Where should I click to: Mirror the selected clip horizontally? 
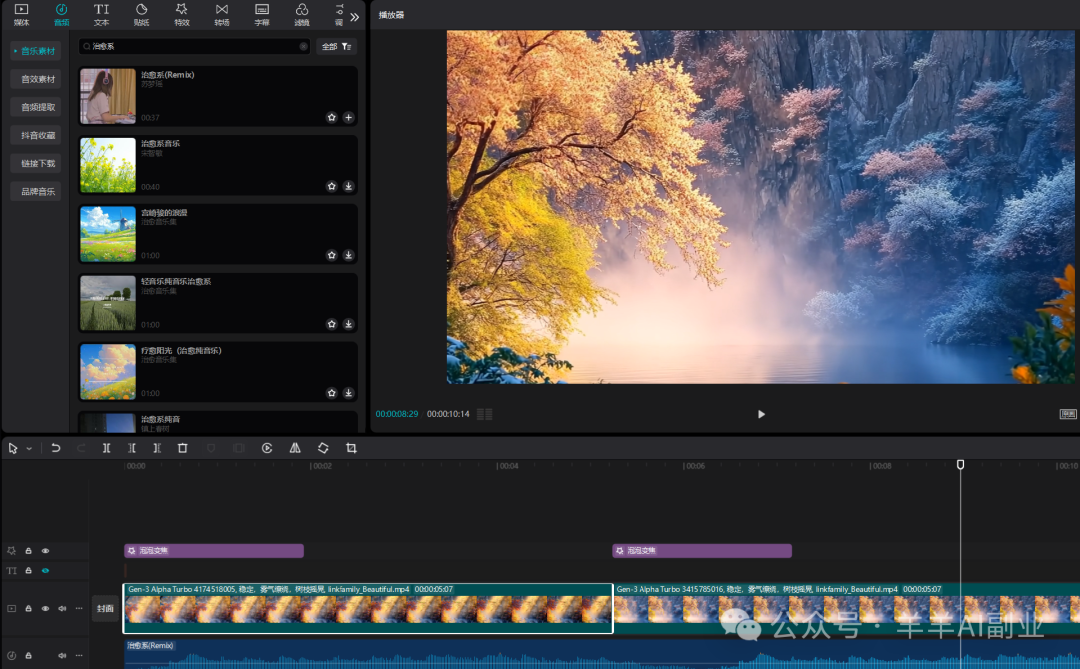coord(295,448)
